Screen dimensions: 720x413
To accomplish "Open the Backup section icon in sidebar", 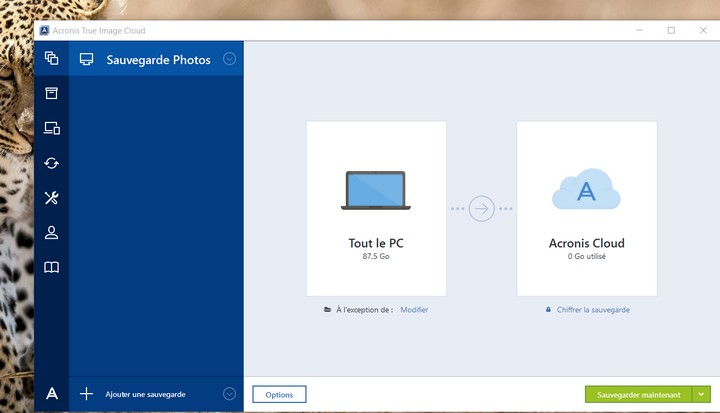I will click(51, 58).
